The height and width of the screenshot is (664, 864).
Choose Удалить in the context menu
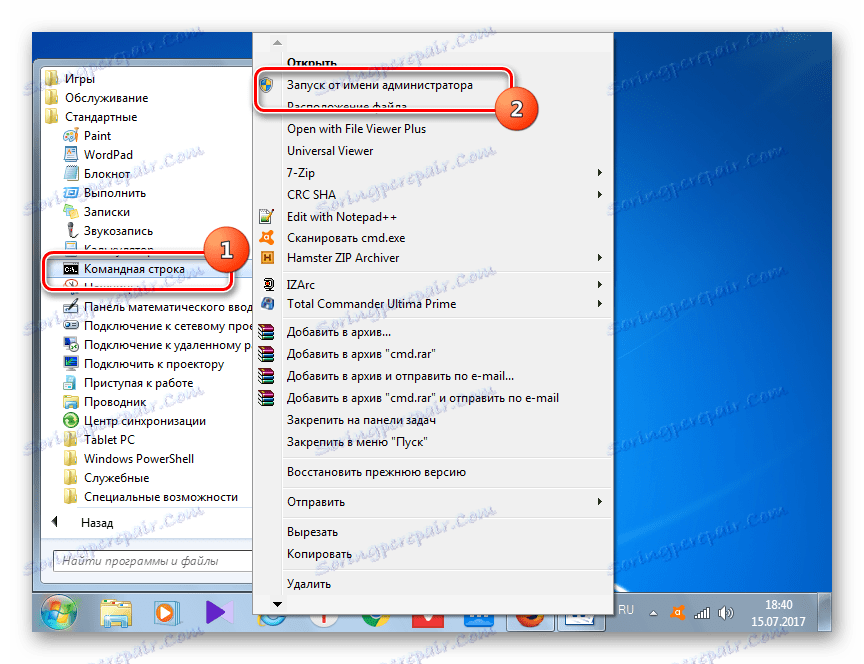coord(309,584)
